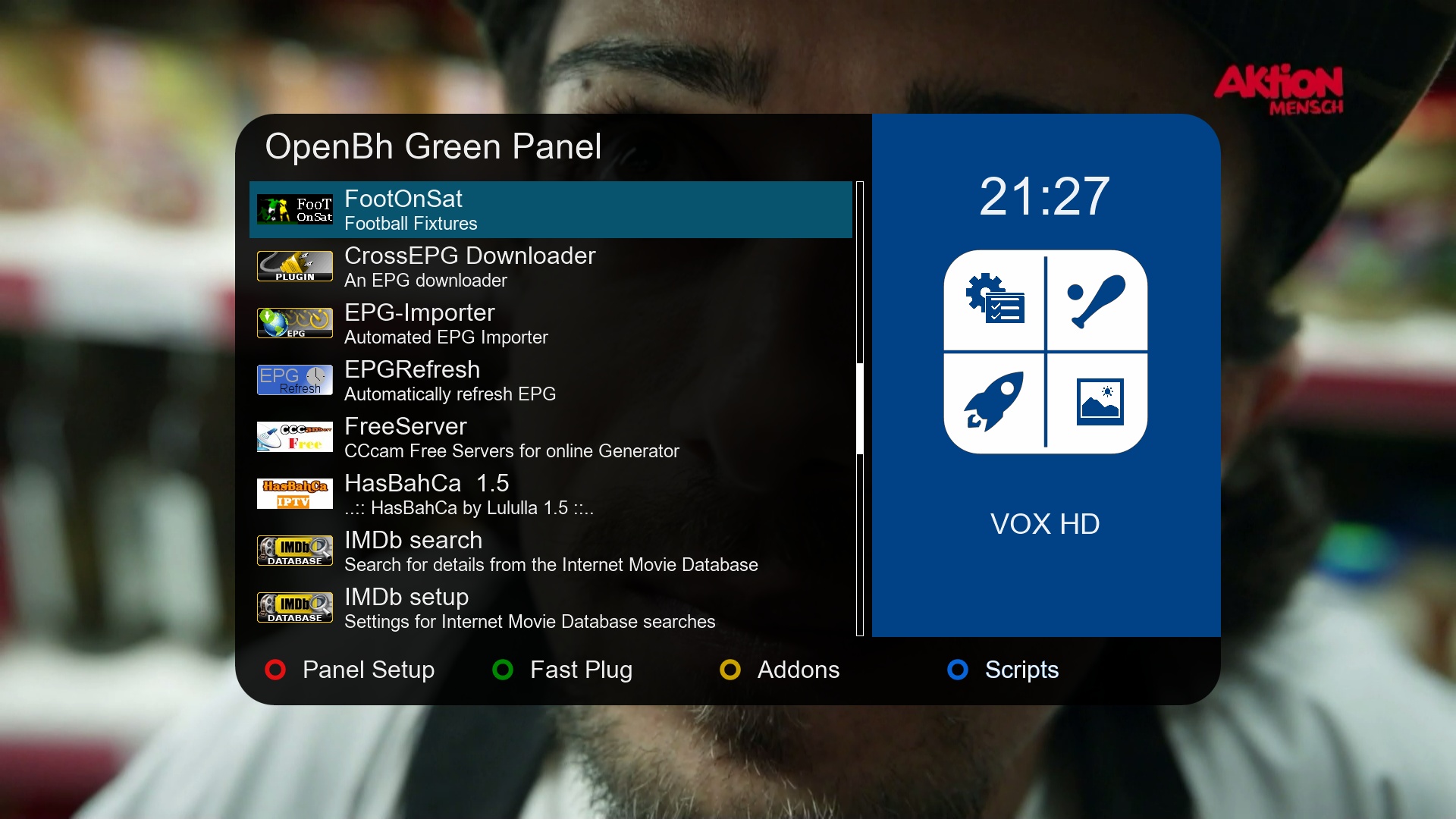Open Fast Plug

tap(582, 670)
